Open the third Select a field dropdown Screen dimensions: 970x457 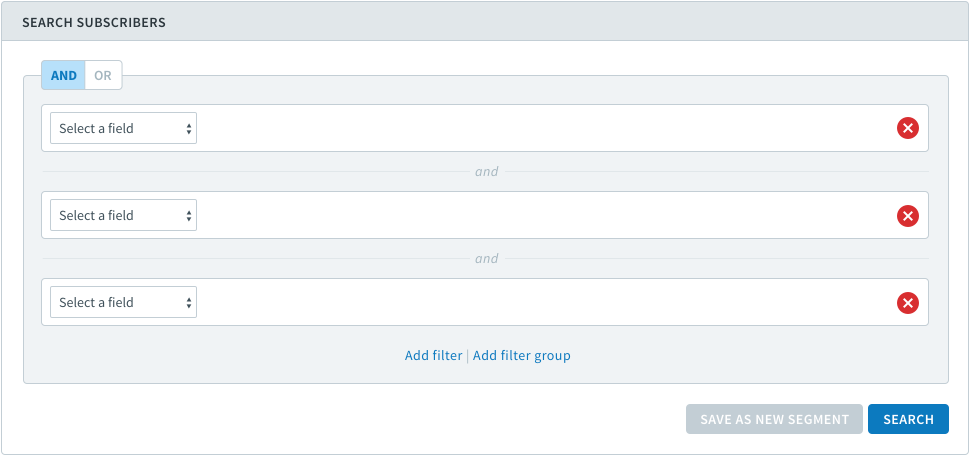tap(124, 302)
